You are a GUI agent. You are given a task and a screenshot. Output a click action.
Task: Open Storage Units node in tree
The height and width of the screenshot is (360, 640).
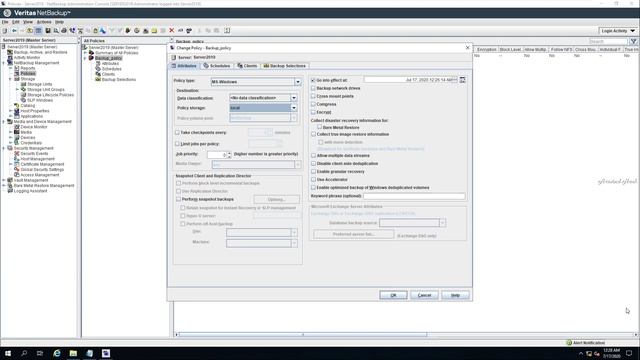[40, 84]
